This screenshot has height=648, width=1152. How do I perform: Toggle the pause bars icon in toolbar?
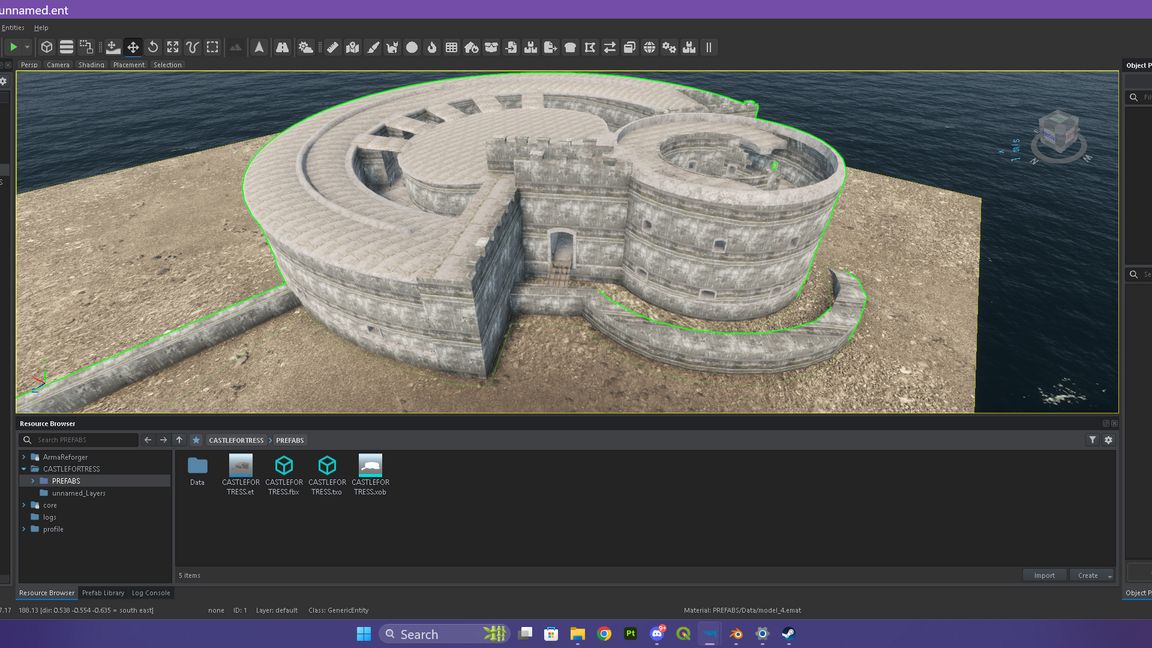[x=709, y=47]
